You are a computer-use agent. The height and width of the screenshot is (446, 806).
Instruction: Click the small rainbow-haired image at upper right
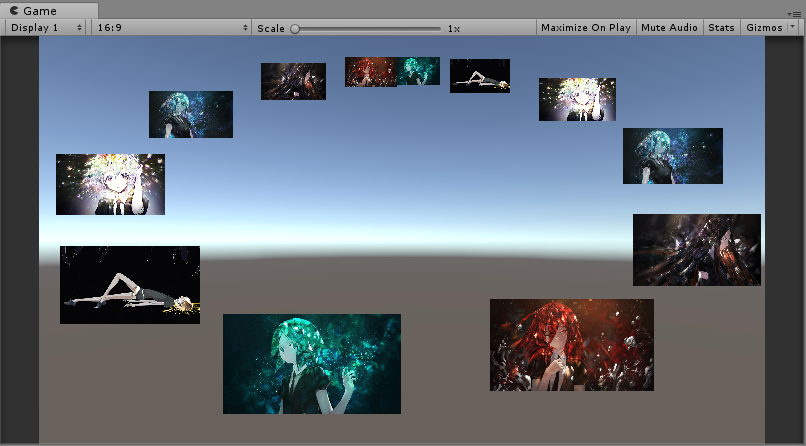pyautogui.click(x=577, y=99)
